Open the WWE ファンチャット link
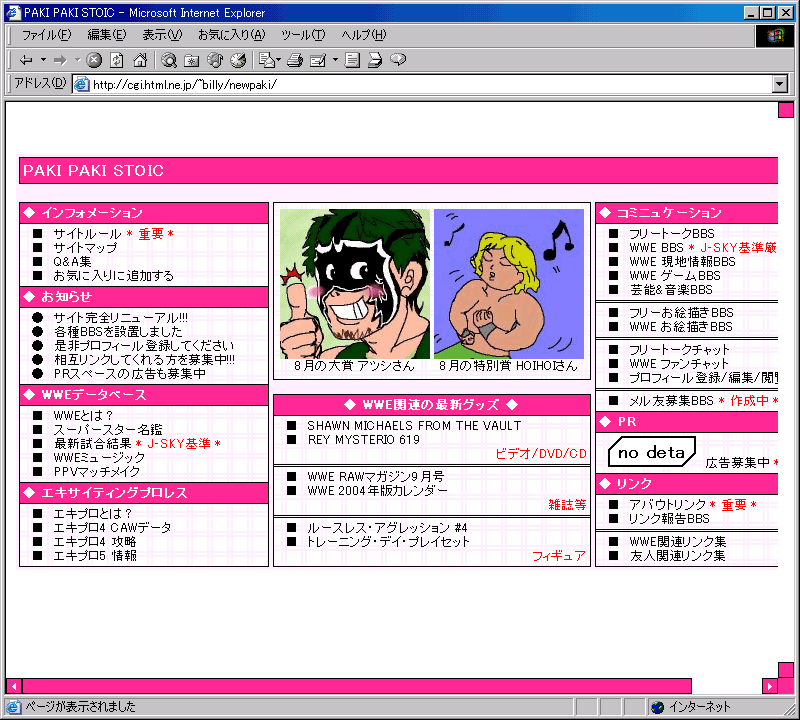800x720 pixels. pos(679,364)
